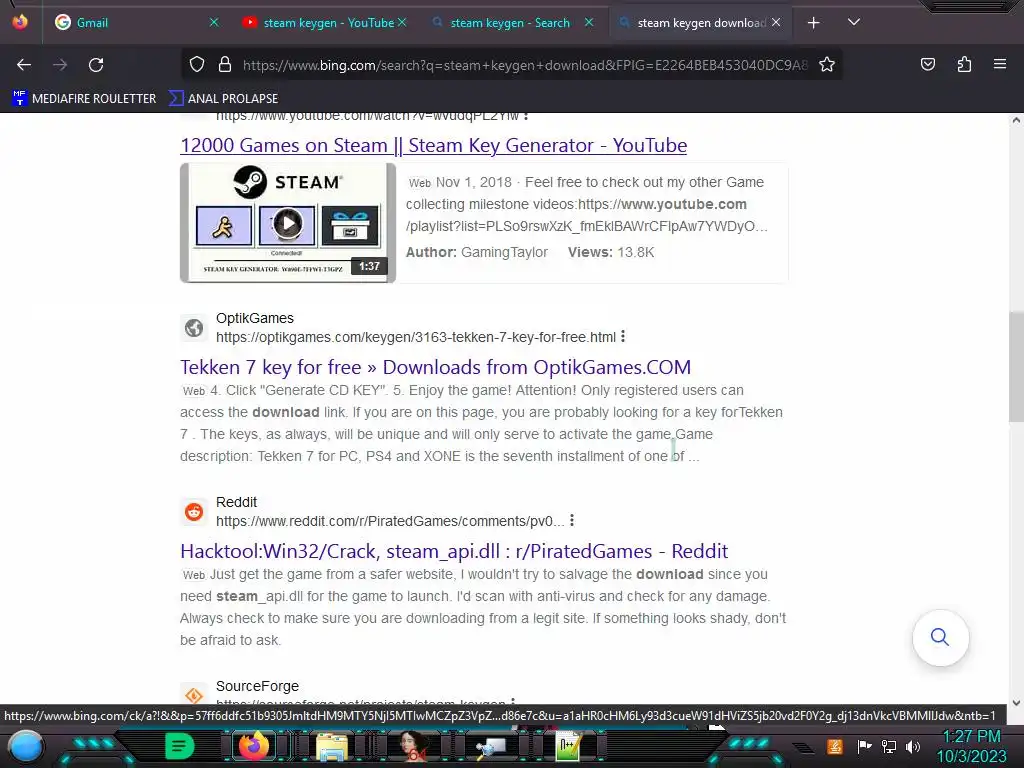Select the steam keygen download tab
This screenshot has width=1024, height=768.
click(699, 23)
